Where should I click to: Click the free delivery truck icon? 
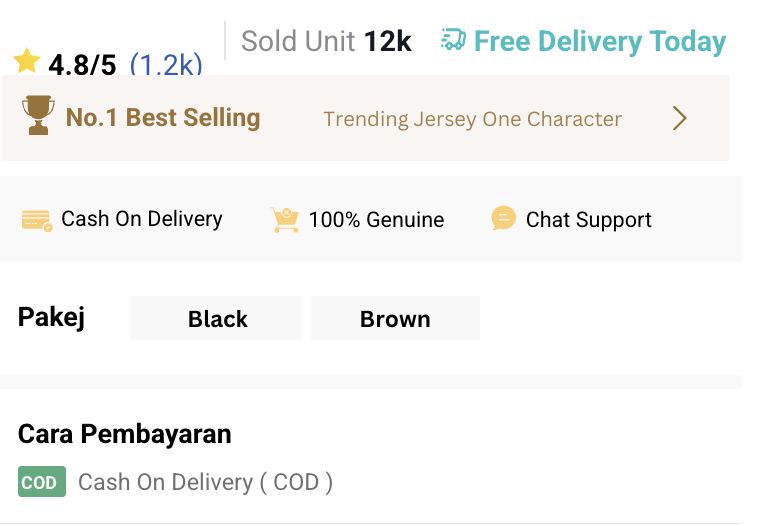453,41
